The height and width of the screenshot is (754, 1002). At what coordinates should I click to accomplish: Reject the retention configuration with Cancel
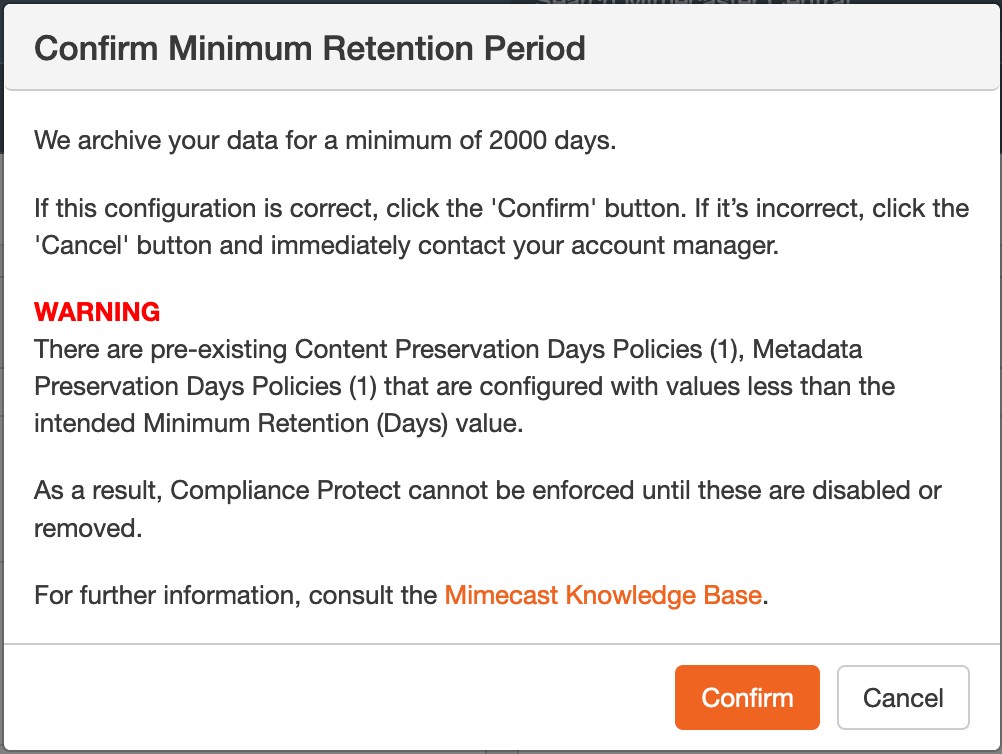click(903, 697)
